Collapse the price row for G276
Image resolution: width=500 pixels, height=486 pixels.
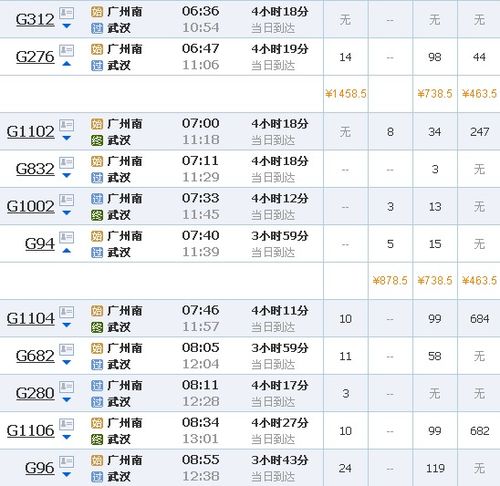click(x=67, y=64)
